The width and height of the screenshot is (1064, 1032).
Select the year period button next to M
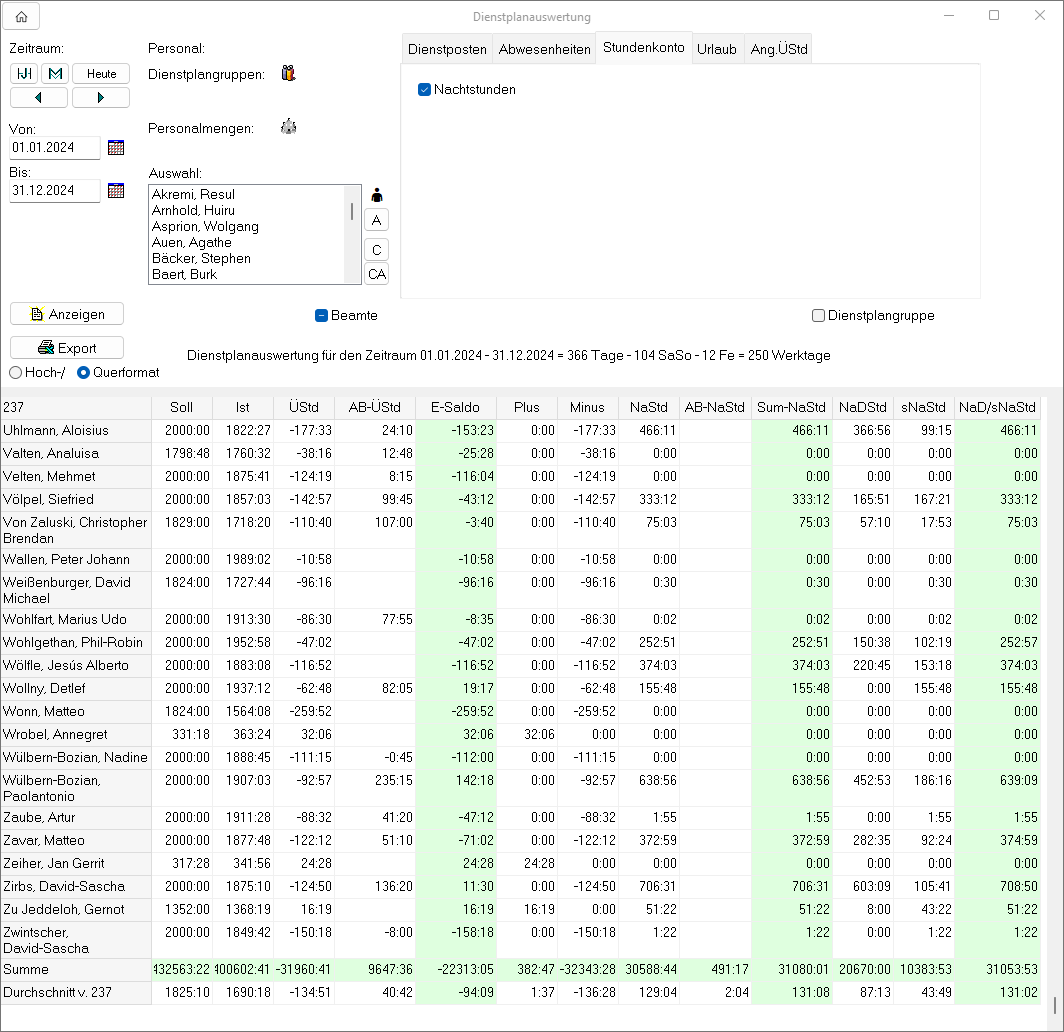point(24,74)
